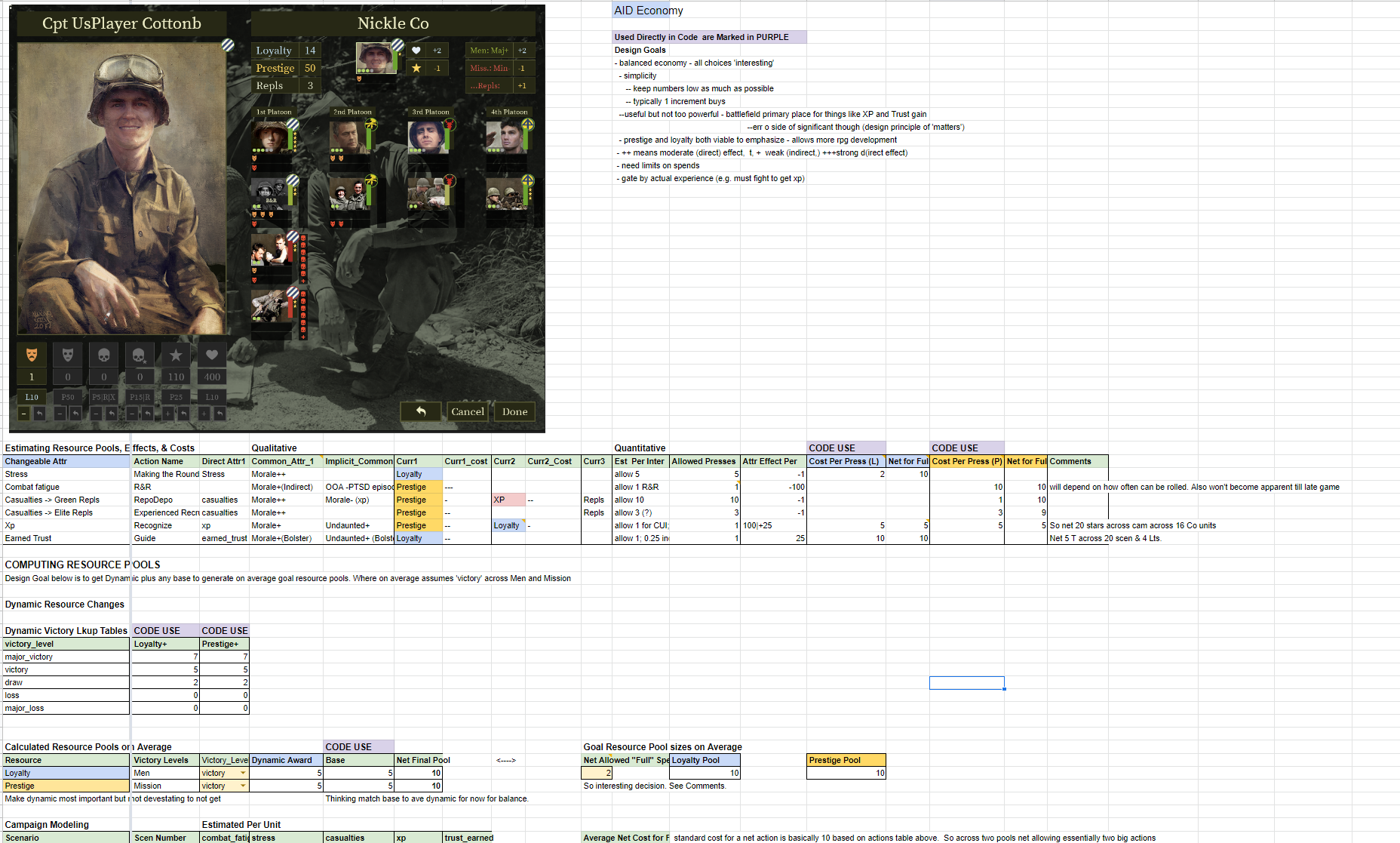Viewport: 1400px width, 843px height.
Task: Click the orange stress mask icon
Action: (x=32, y=354)
